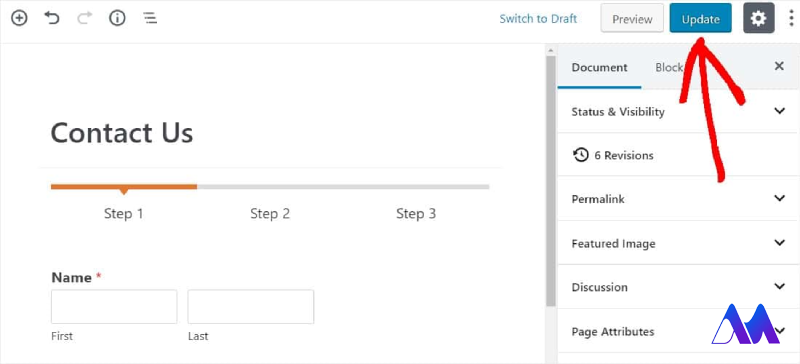This screenshot has height=364, width=800.
Task: Click the First name input field
Action: tap(114, 306)
